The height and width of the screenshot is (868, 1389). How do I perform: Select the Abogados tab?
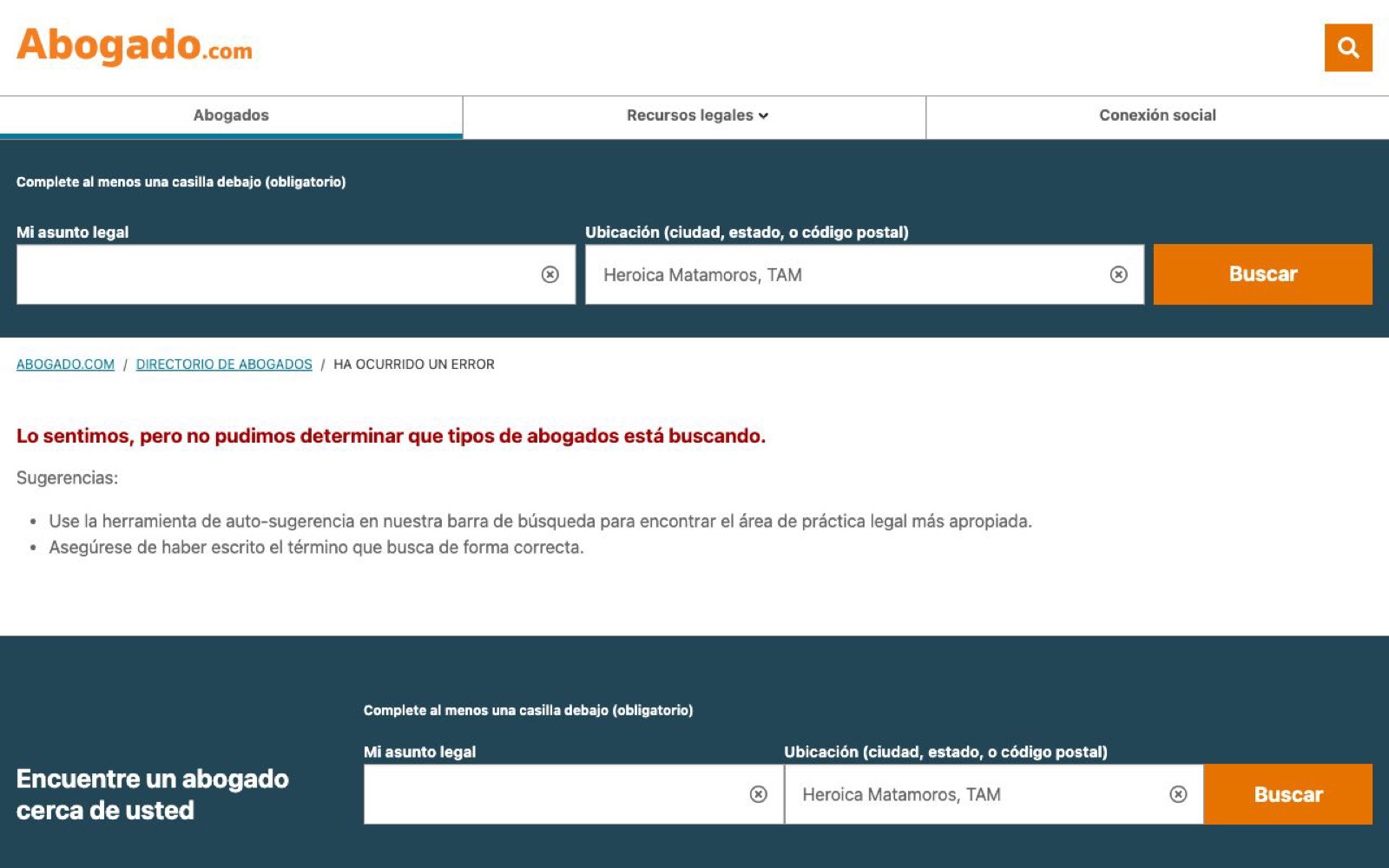pos(231,116)
